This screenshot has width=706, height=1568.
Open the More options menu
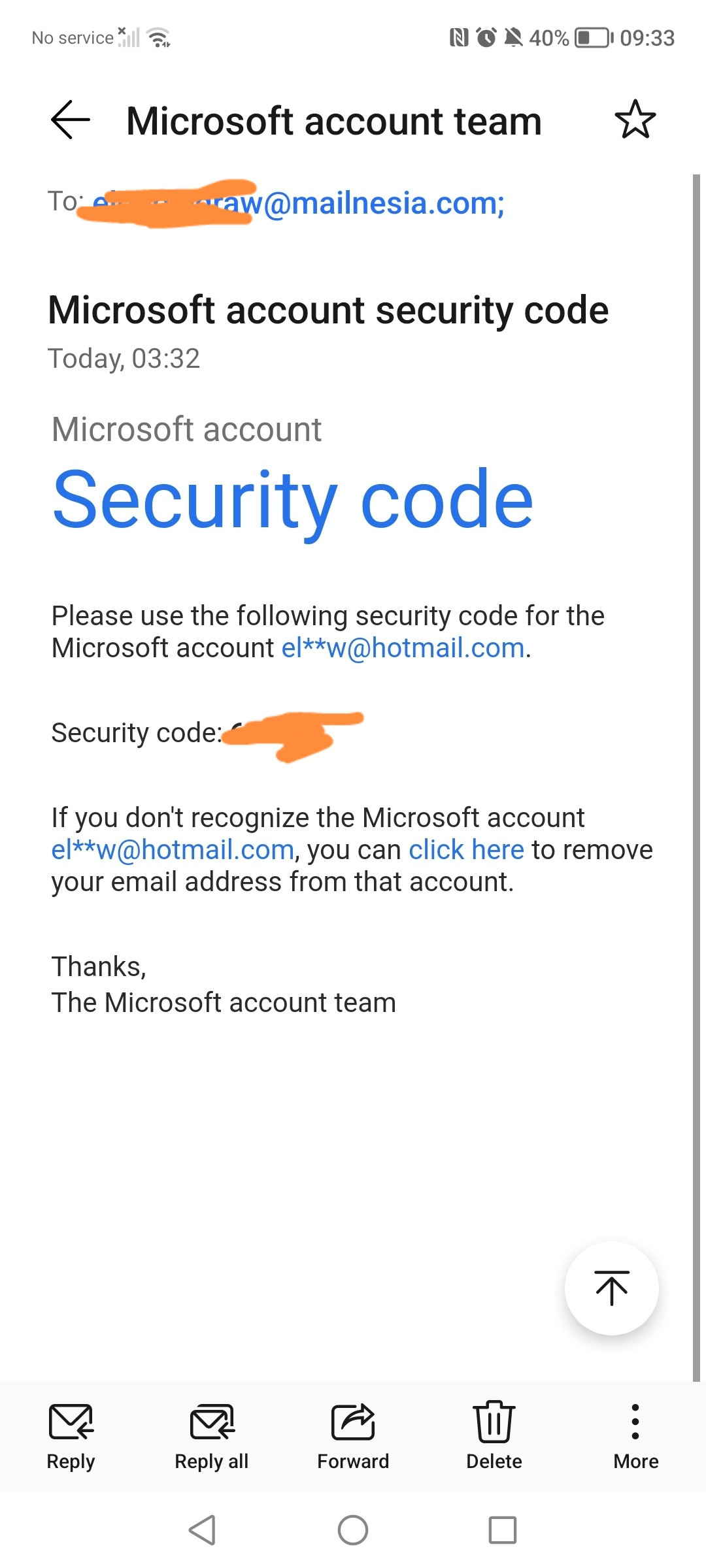coord(635,1422)
